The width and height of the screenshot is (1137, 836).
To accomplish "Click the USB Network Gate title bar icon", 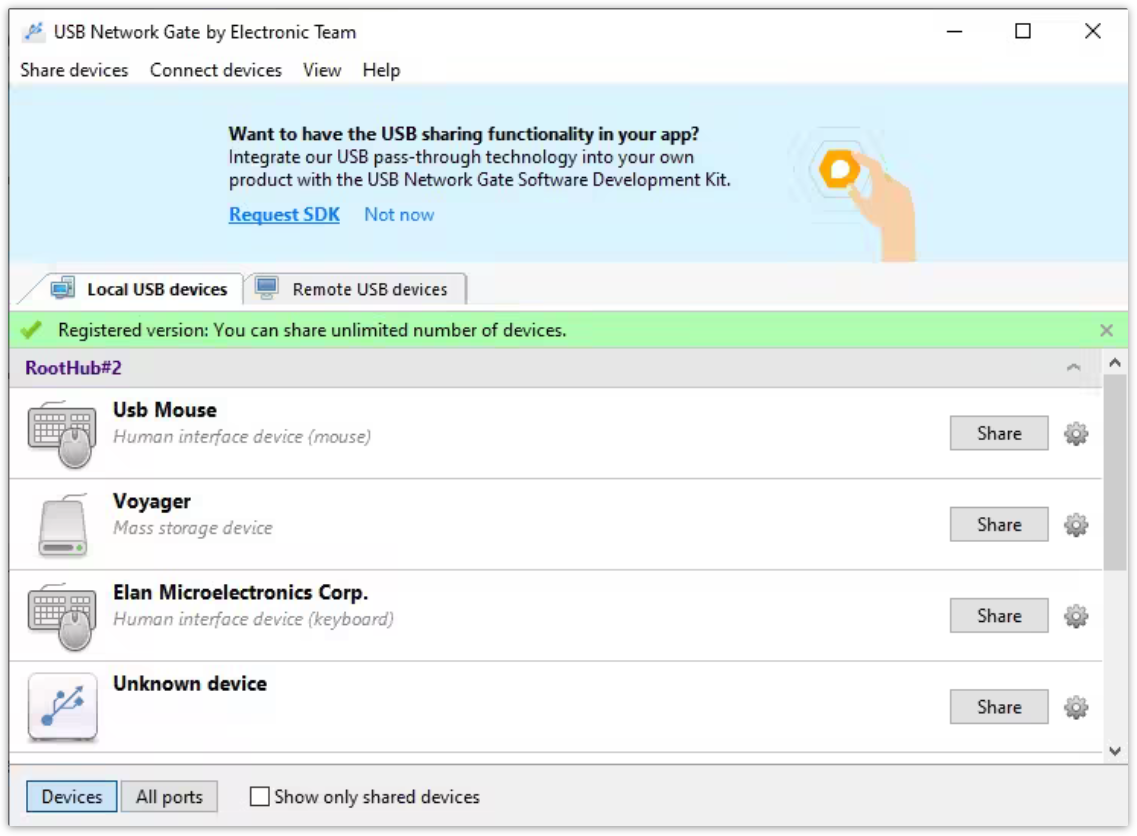I will pyautogui.click(x=33, y=31).
